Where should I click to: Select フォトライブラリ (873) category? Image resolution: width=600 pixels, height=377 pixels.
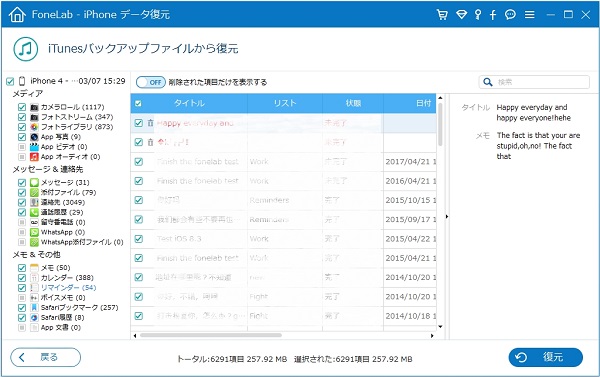click(77, 127)
